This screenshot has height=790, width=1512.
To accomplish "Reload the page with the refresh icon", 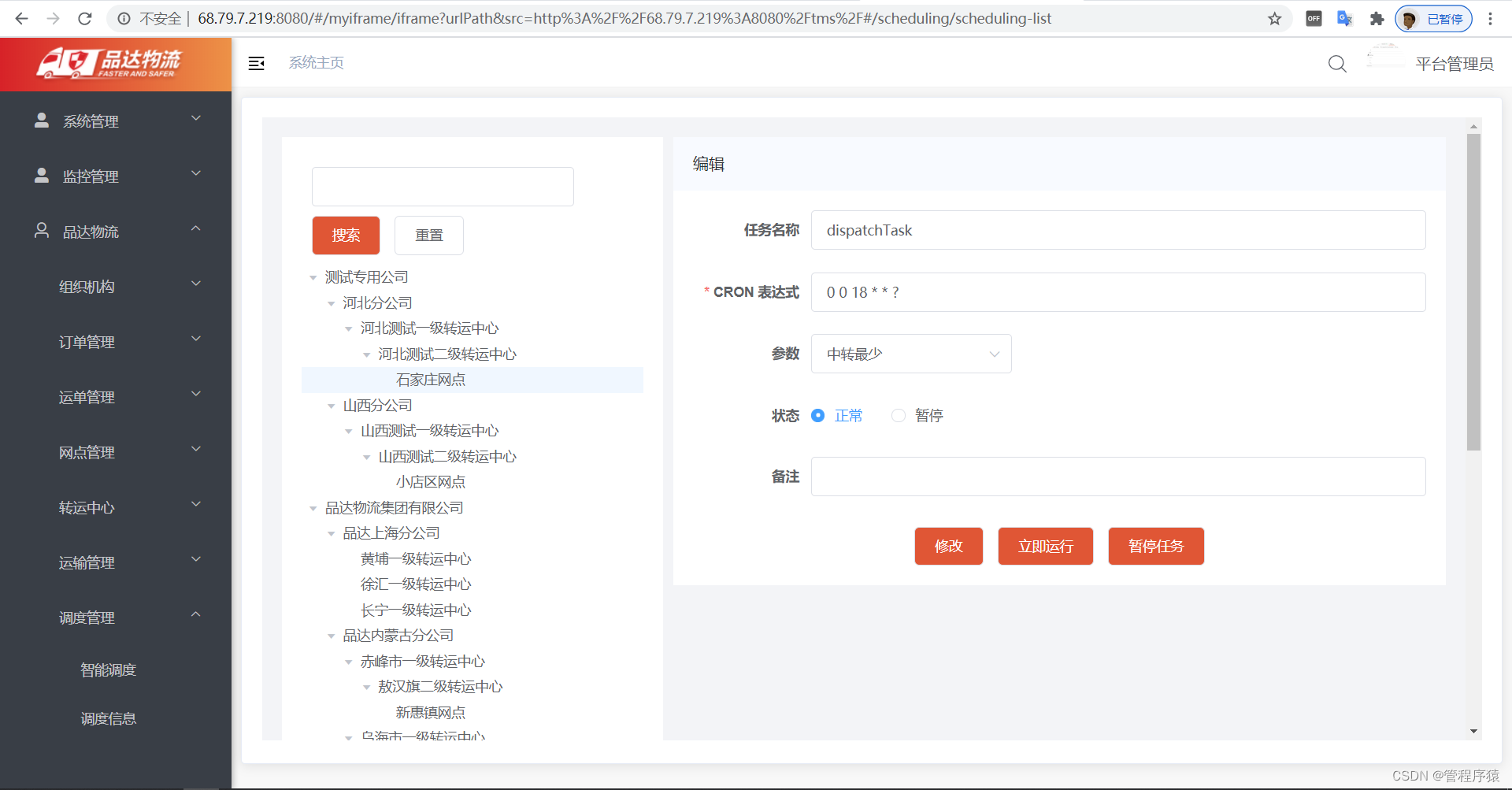I will tap(84, 18).
